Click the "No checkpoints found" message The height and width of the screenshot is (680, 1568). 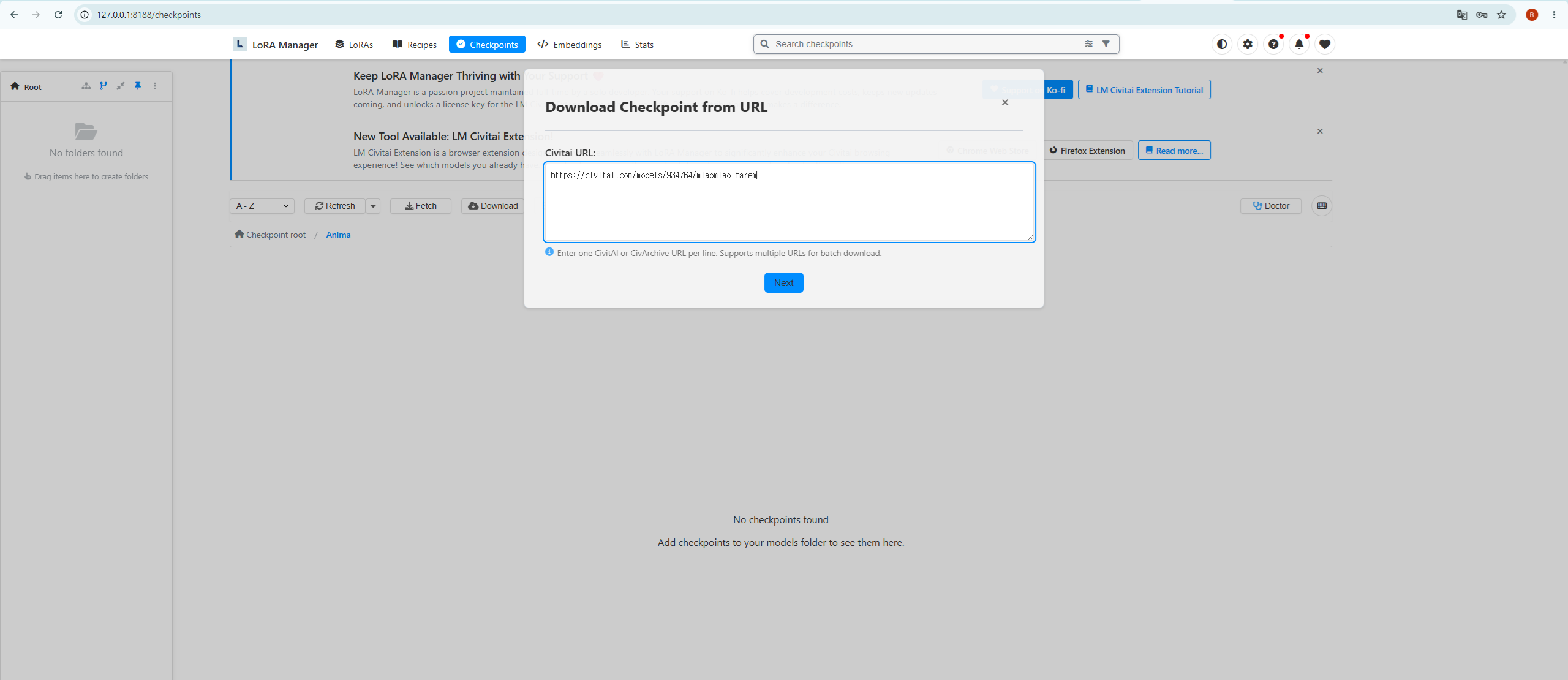click(x=781, y=520)
